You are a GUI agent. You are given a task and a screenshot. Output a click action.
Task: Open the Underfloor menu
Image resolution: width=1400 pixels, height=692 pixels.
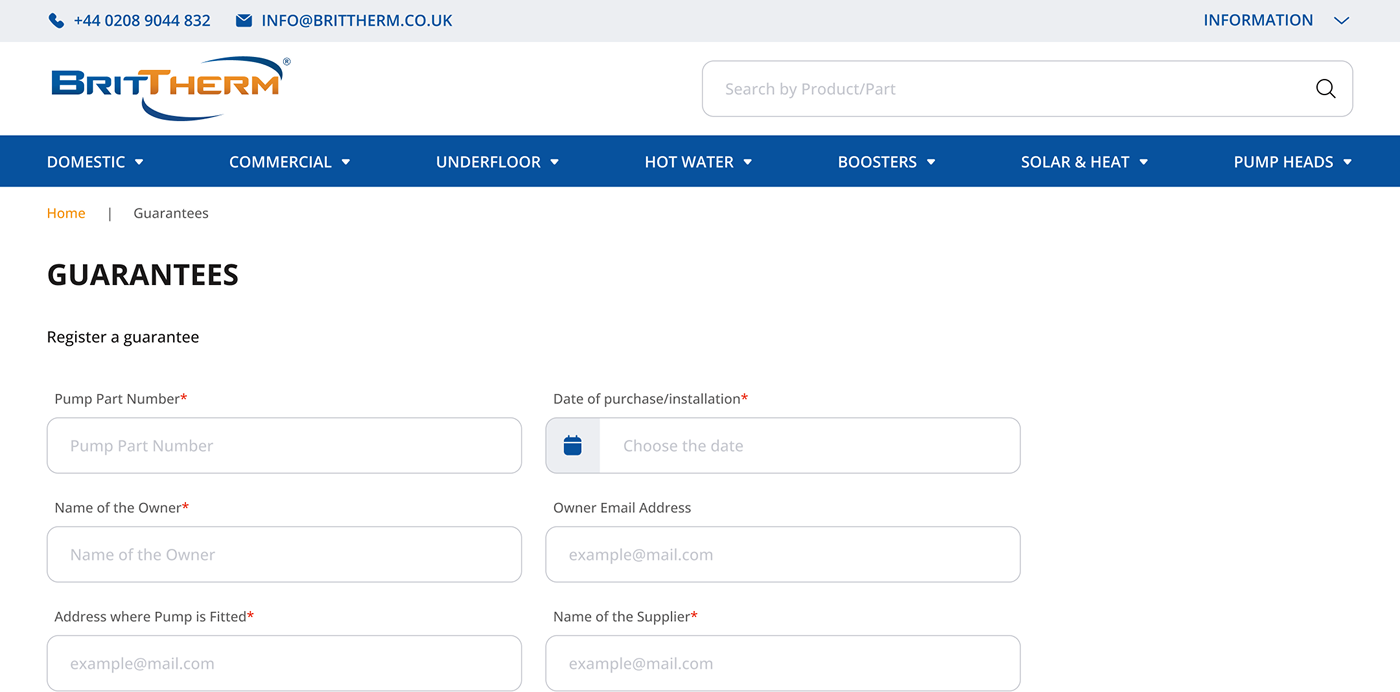coord(497,162)
